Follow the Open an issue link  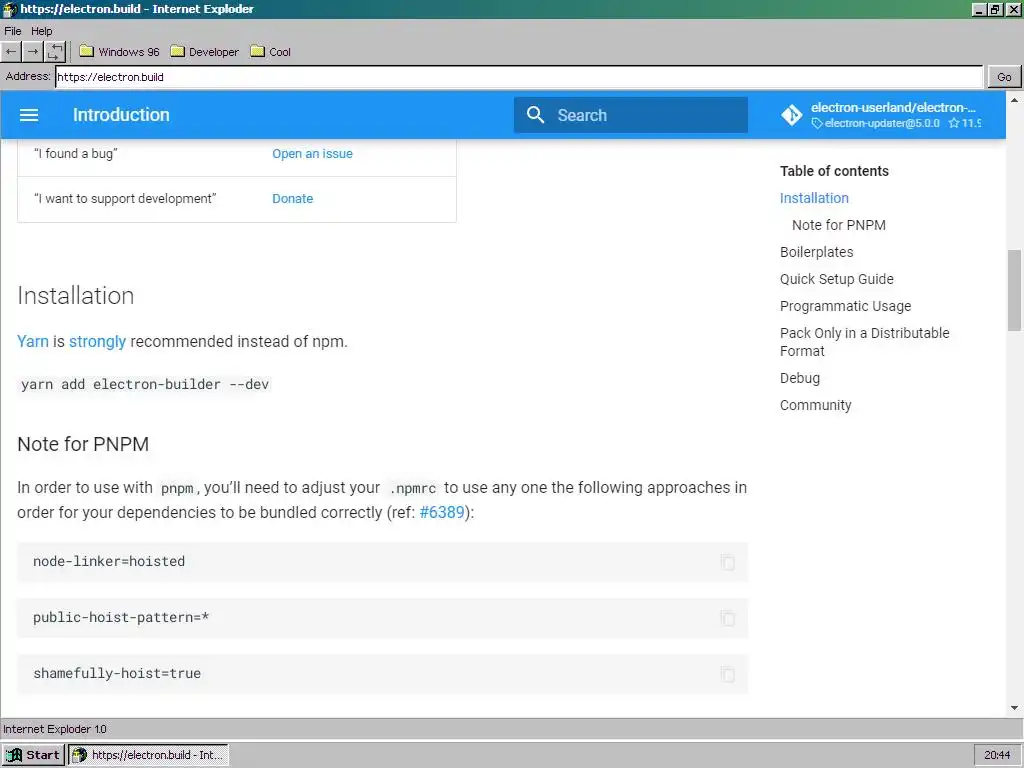[312, 153]
